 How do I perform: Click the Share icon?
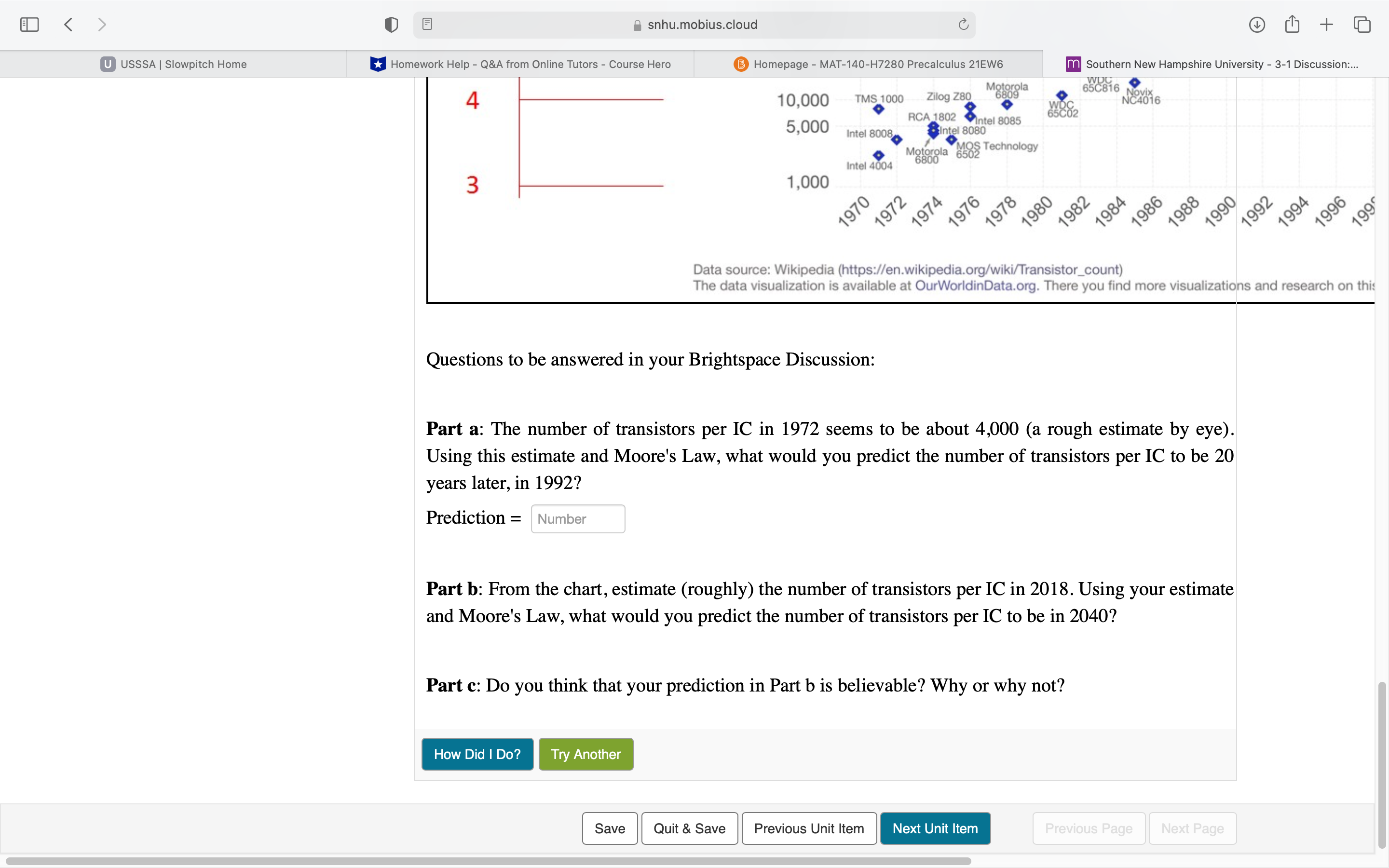[x=1292, y=24]
